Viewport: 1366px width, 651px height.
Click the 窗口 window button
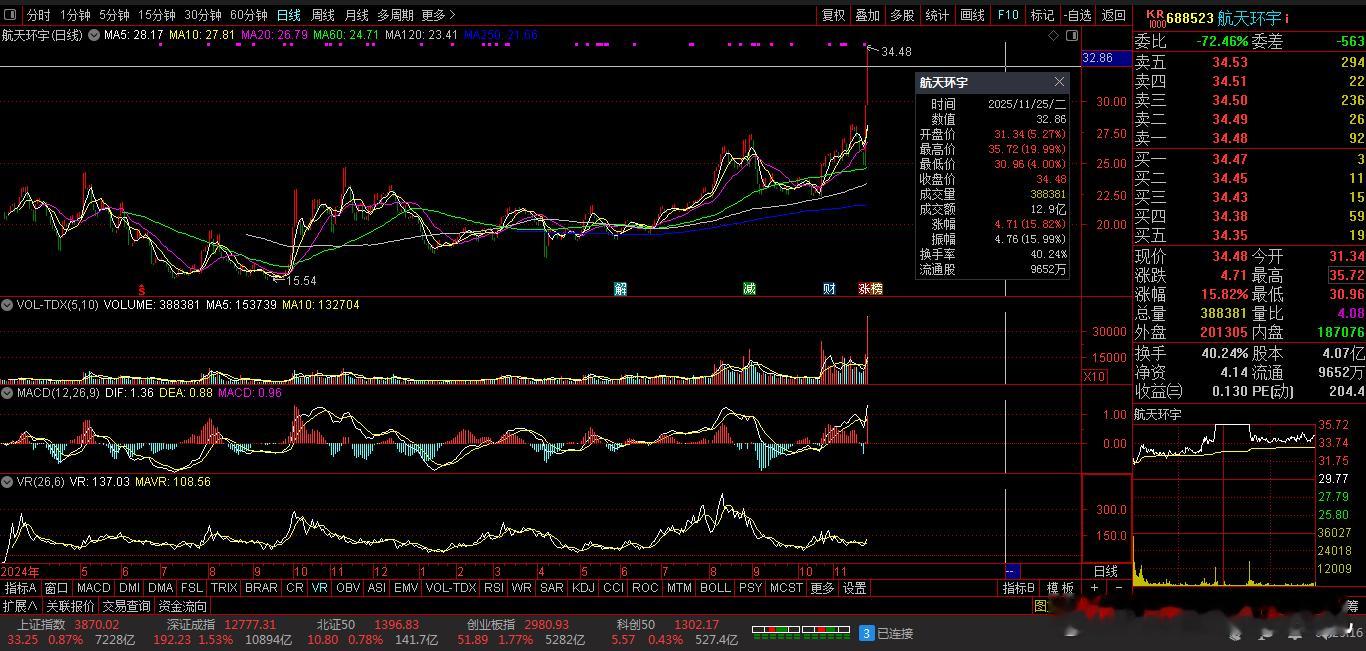(56, 588)
